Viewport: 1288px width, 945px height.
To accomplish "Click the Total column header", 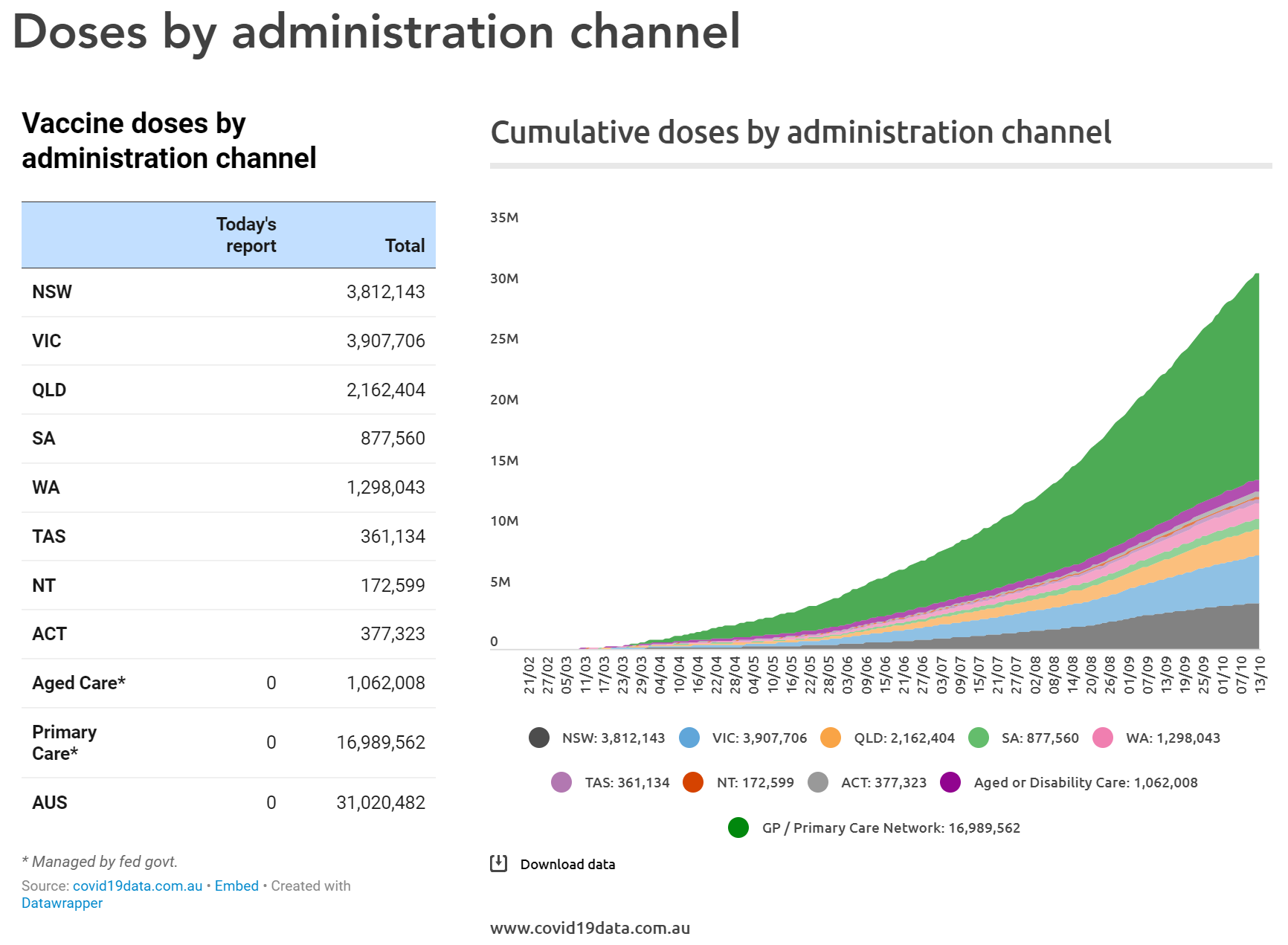I will pos(405,245).
